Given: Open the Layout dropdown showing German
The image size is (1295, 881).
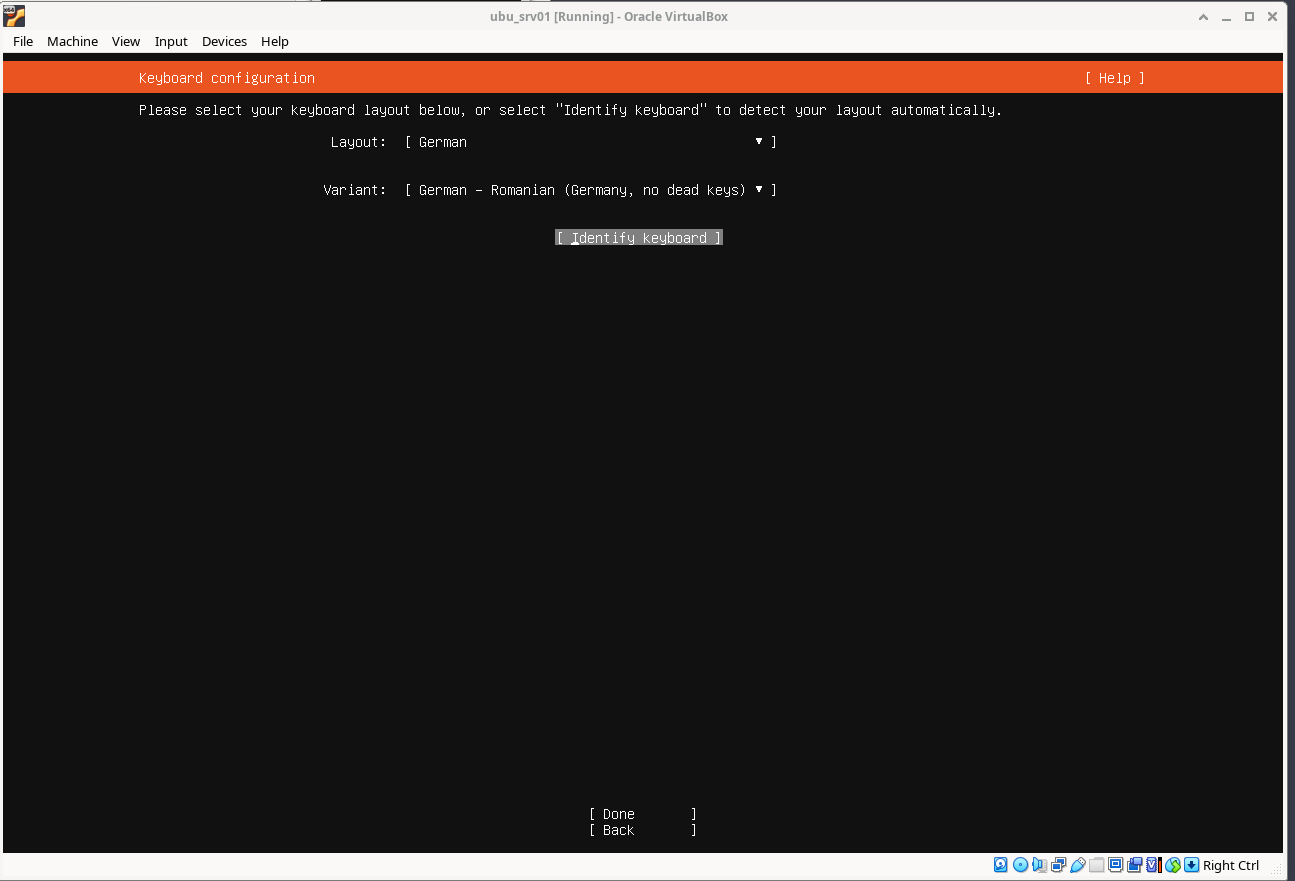Looking at the screenshot, I should tap(590, 142).
